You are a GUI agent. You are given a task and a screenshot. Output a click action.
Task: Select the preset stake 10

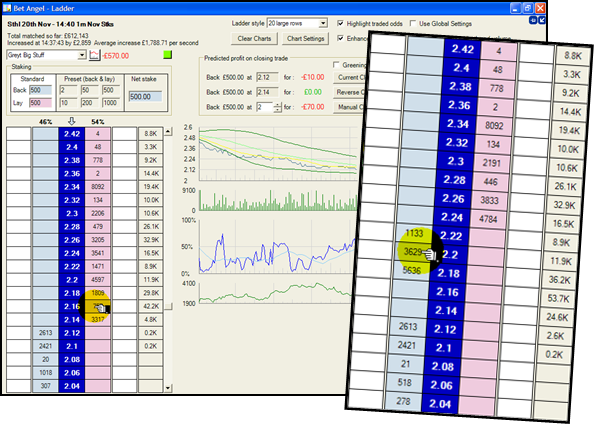tap(68, 103)
